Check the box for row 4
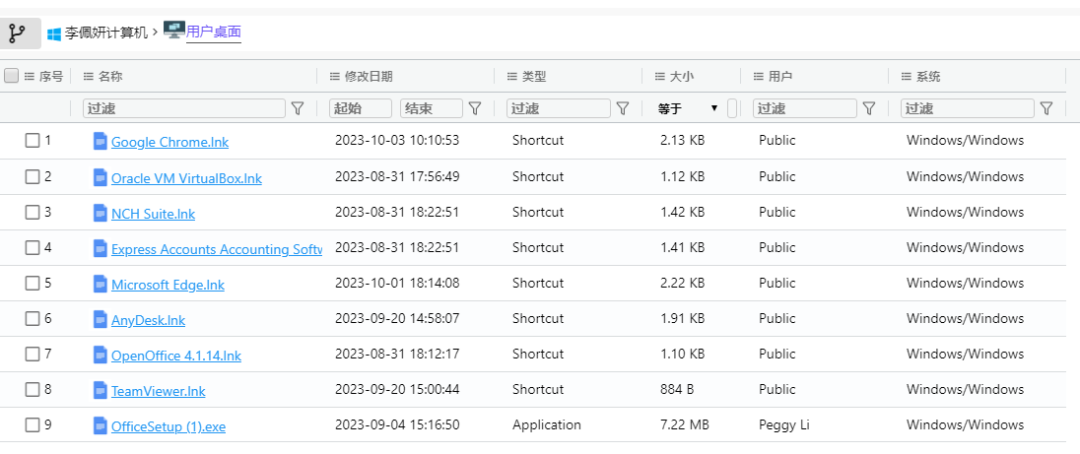This screenshot has width=1080, height=454. (32, 247)
